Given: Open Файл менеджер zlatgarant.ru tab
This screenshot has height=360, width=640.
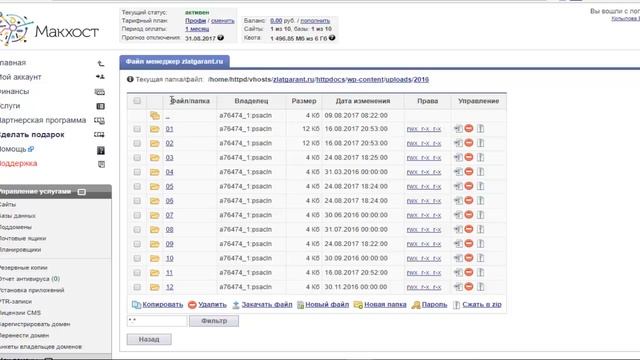Looking at the screenshot, I should (174, 62).
